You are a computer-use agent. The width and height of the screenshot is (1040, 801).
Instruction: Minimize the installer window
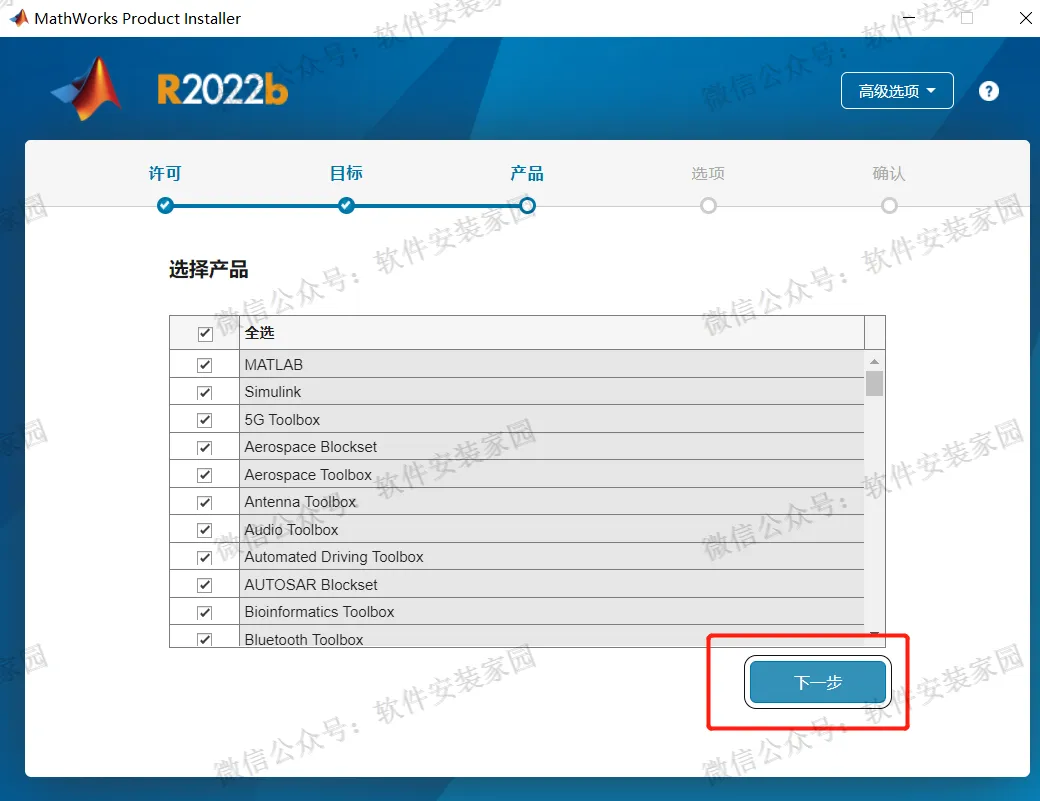pos(909,18)
